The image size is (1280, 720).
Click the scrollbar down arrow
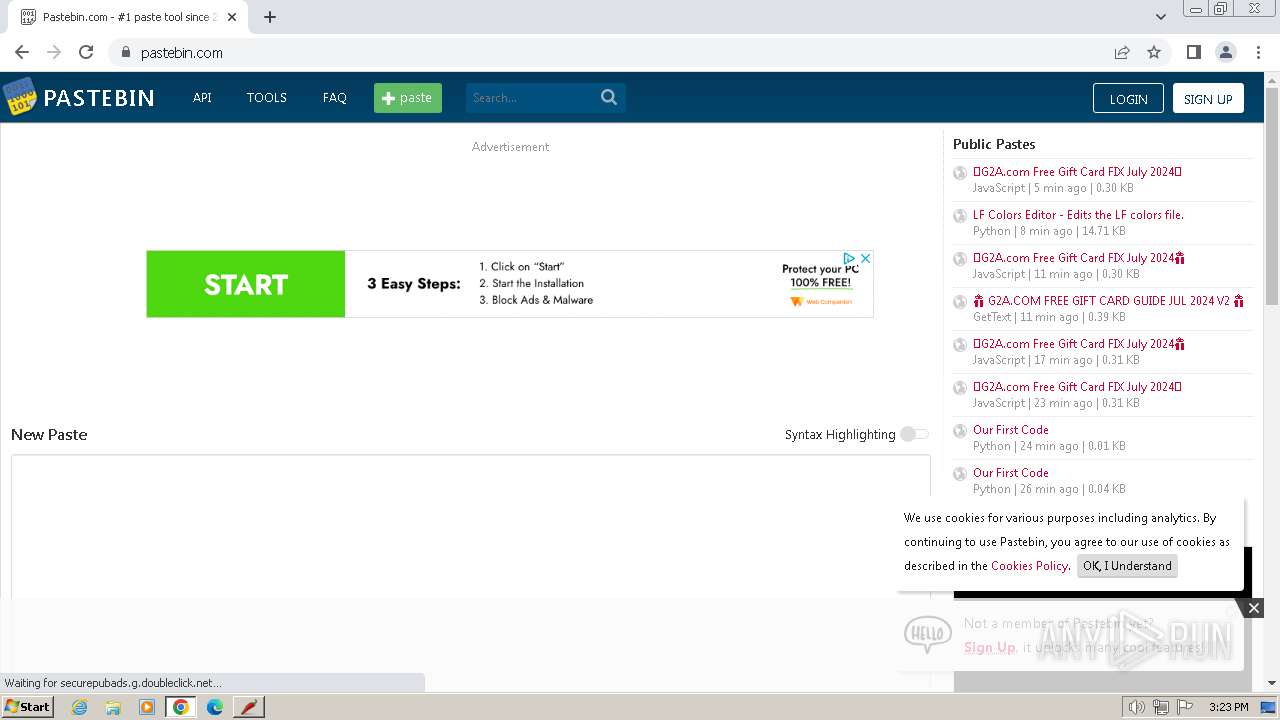click(x=1272, y=683)
